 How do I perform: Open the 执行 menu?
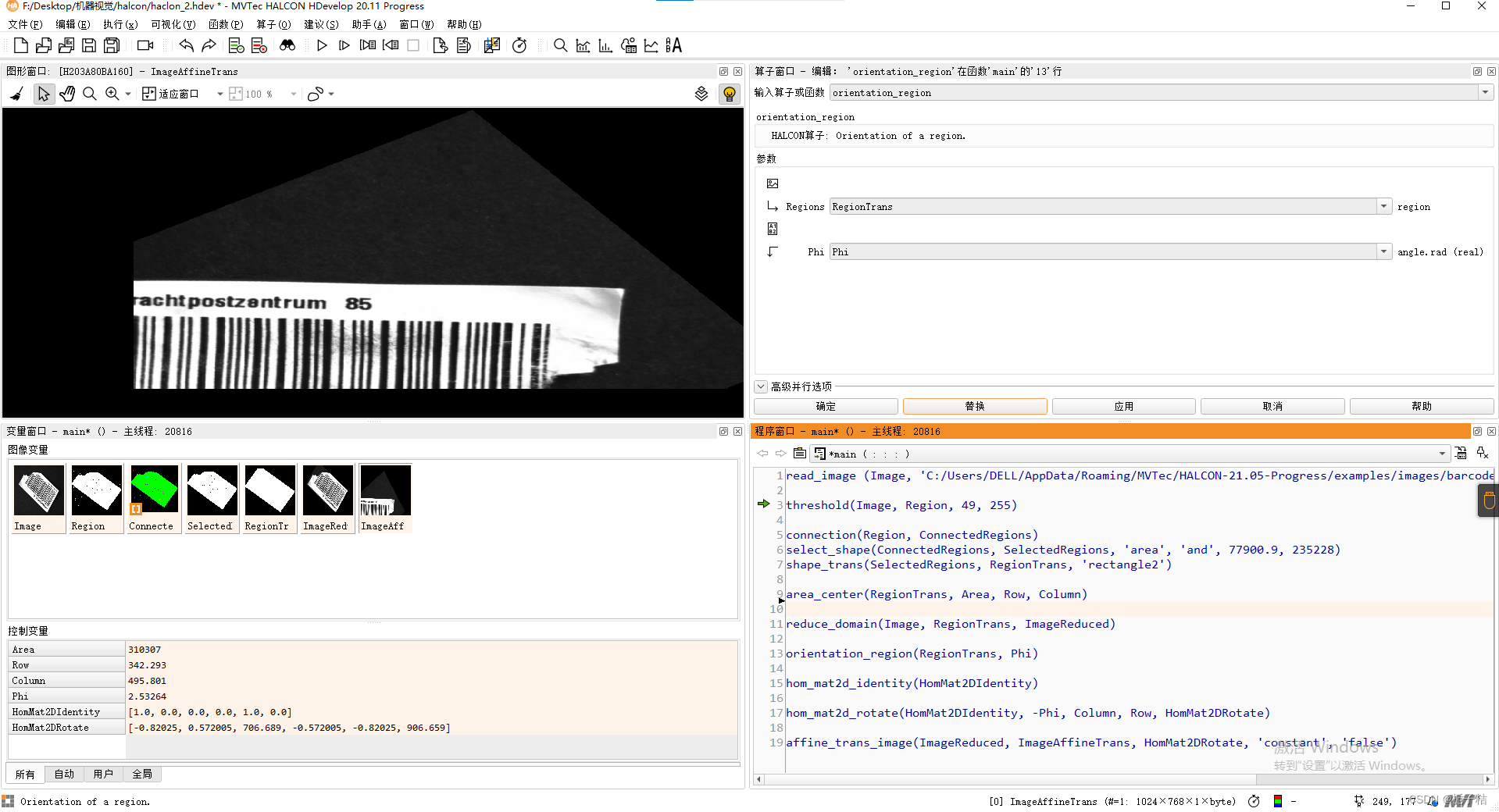coord(120,24)
